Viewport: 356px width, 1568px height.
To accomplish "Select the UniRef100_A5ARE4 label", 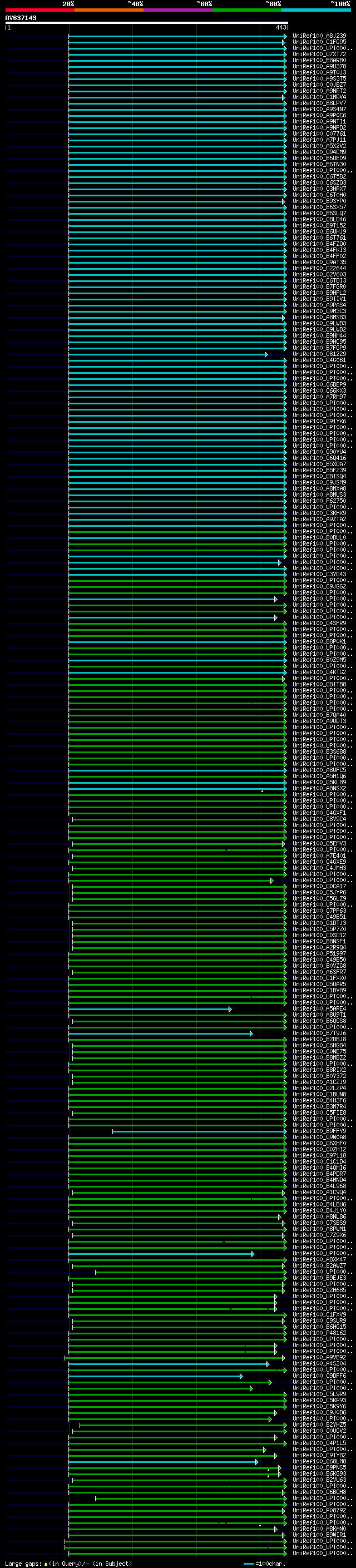I will click(x=319, y=1008).
